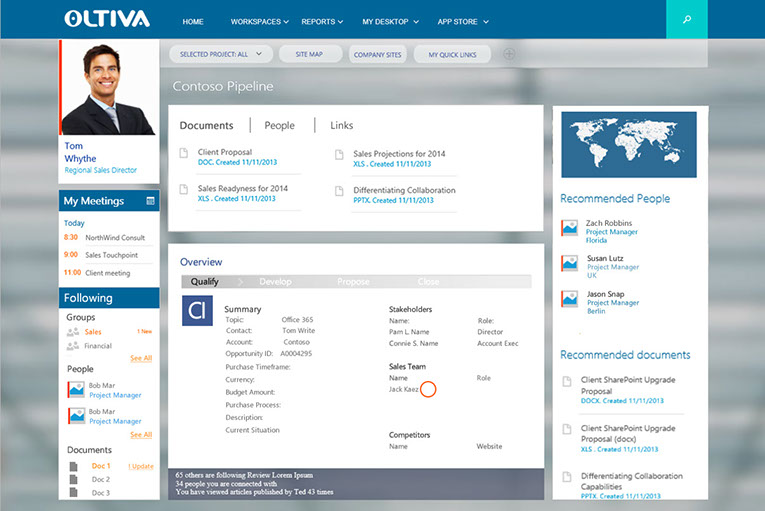Image resolution: width=765 pixels, height=511 pixels.
Task: Open the My Meetings calendar icon
Action: (150, 201)
